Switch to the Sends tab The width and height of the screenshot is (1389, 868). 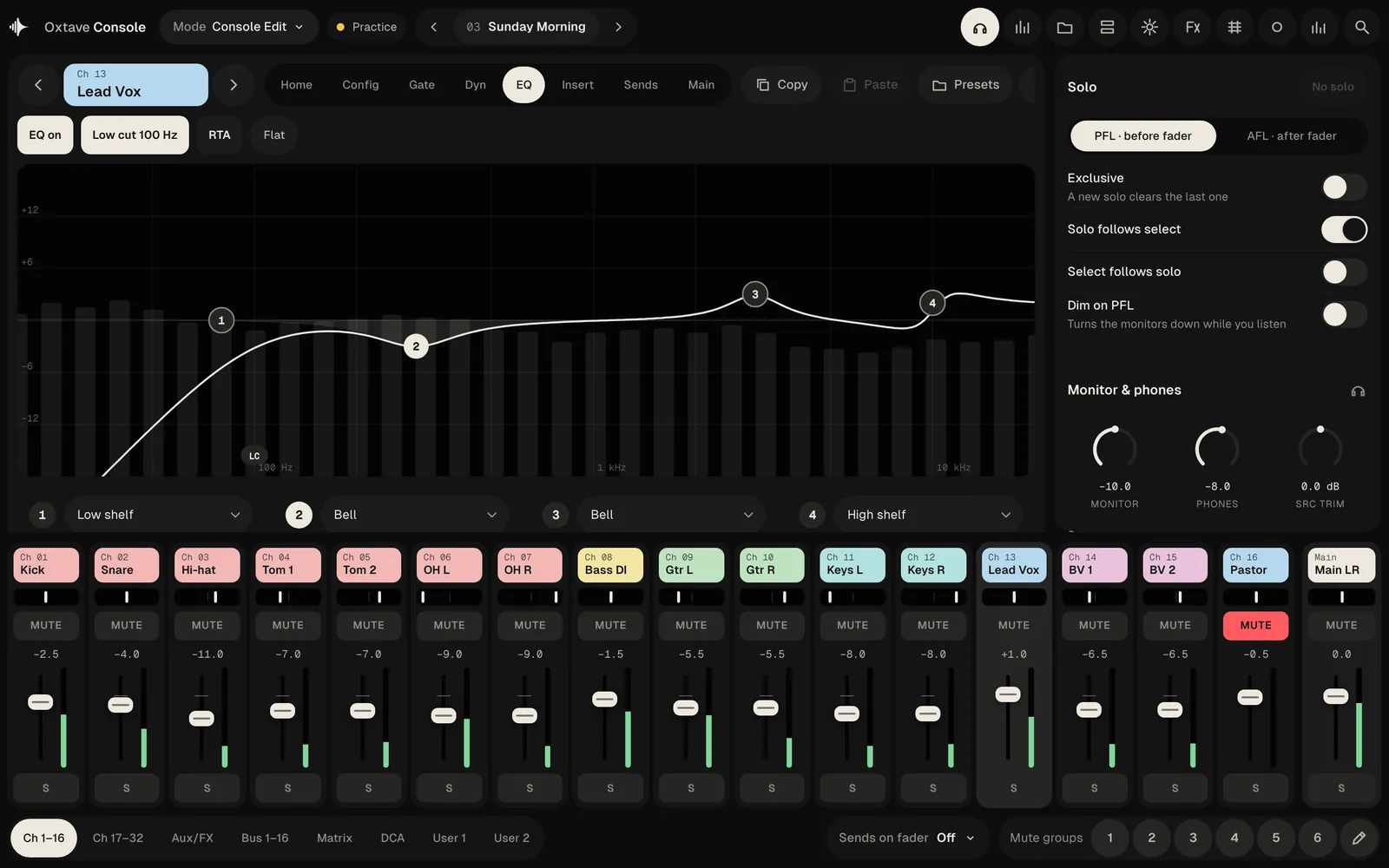[x=641, y=84]
